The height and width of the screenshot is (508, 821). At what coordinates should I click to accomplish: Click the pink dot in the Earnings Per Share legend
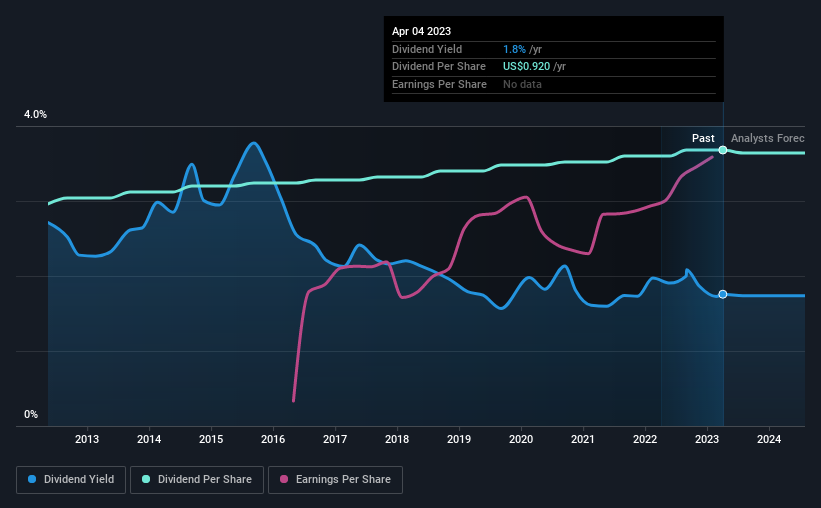tap(287, 480)
